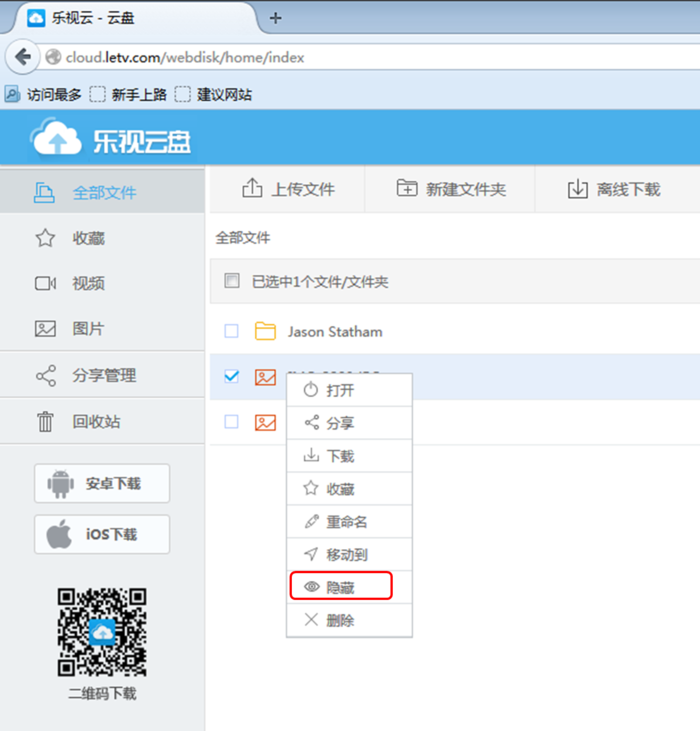Click the download-box icon beside 离线下载
This screenshot has height=731, width=700.
click(577, 189)
